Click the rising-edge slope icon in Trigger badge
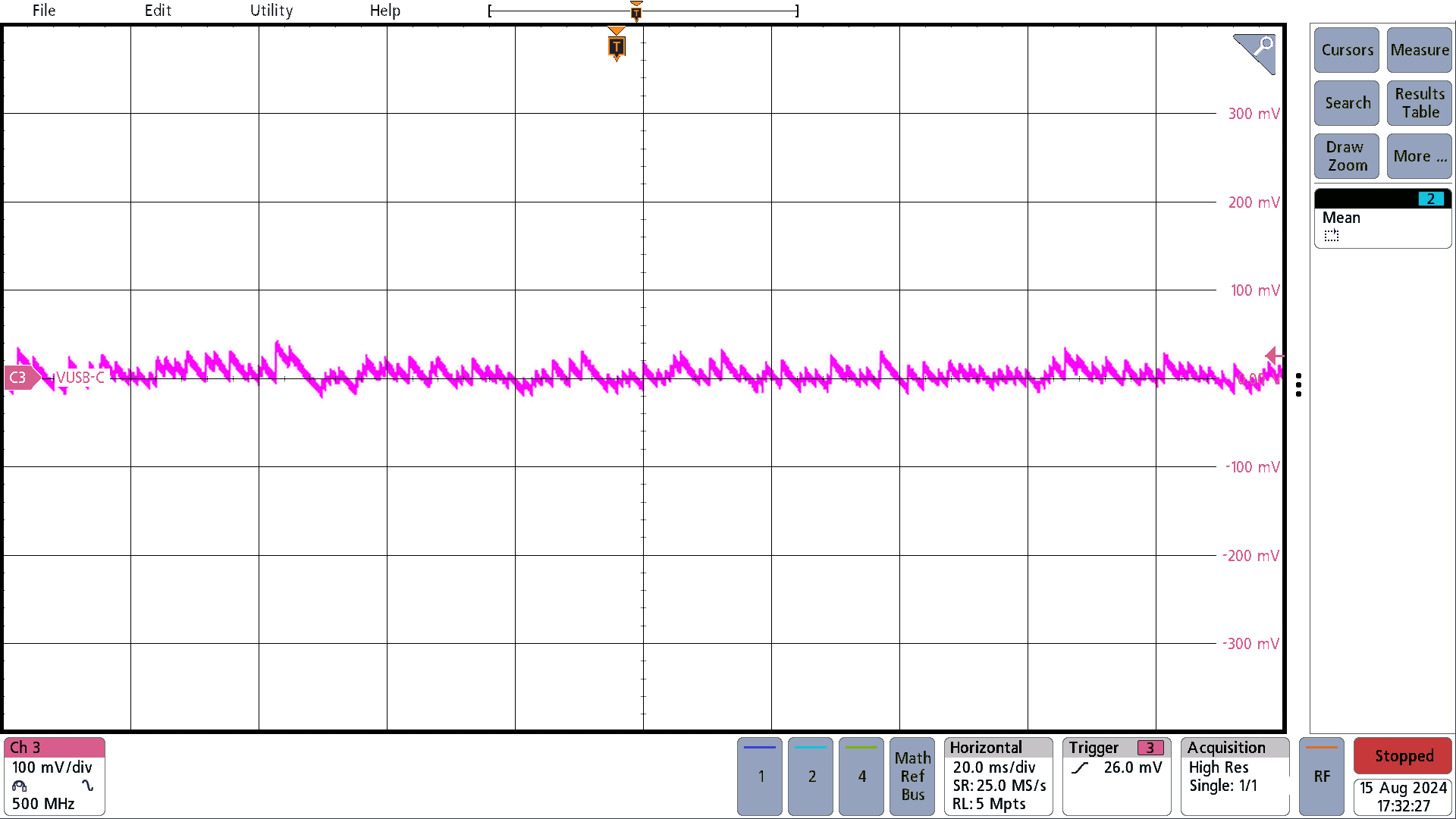Viewport: 1456px width, 819px height. [1081, 768]
